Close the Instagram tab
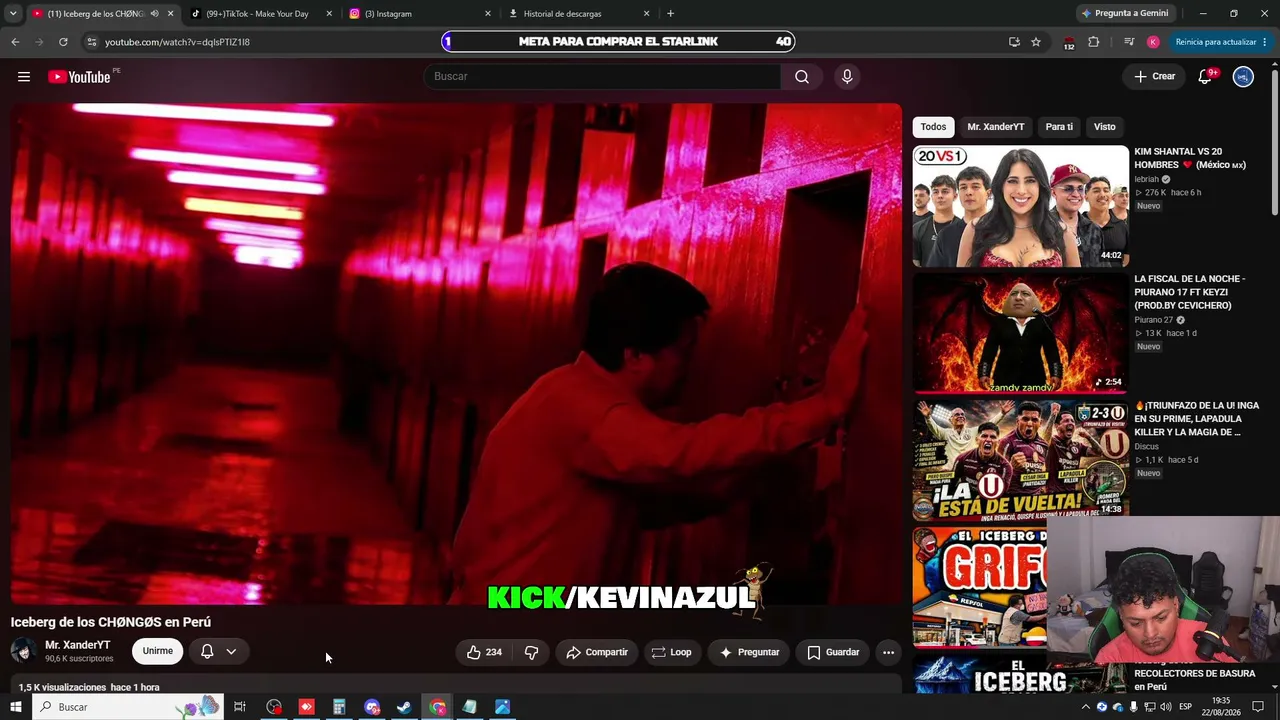Screen dimensions: 1280x720 [488, 14]
